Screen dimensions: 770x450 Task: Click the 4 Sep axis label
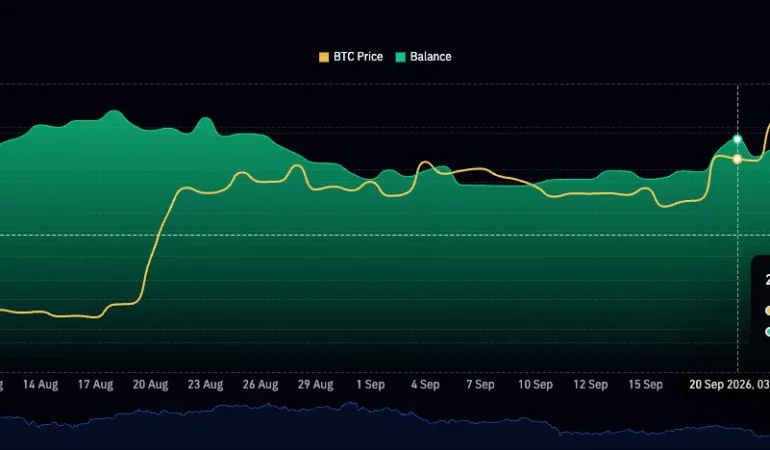(425, 385)
